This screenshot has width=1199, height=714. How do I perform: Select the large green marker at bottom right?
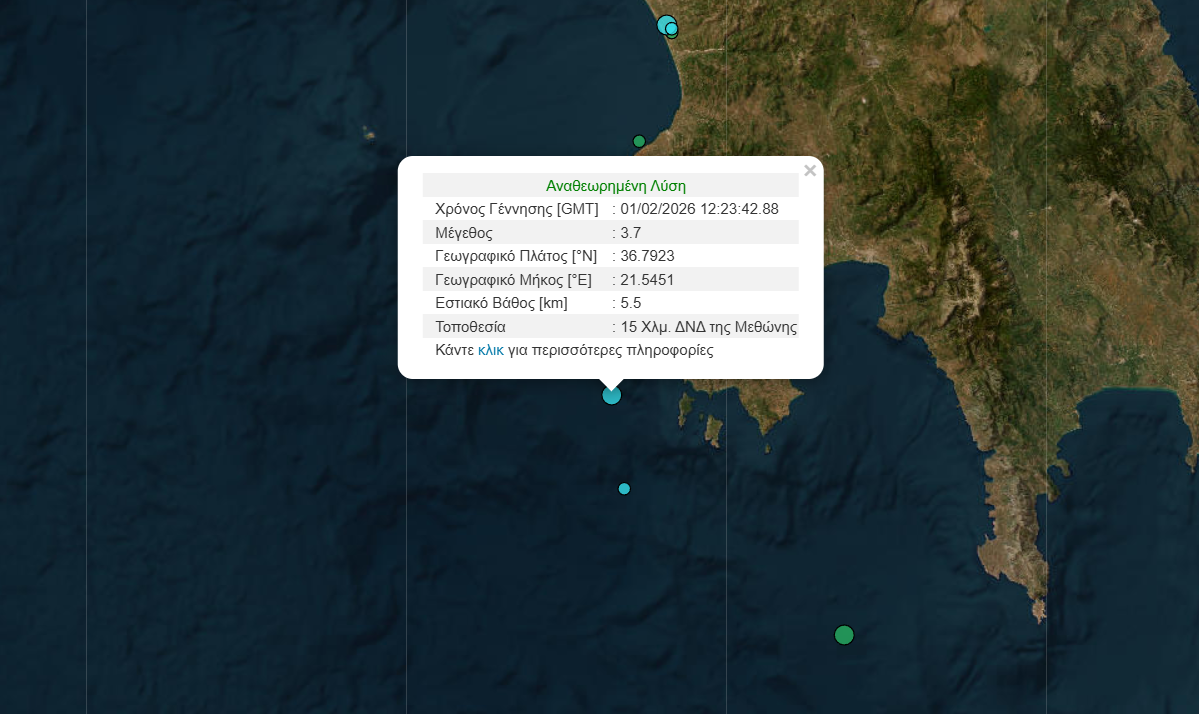tap(844, 635)
